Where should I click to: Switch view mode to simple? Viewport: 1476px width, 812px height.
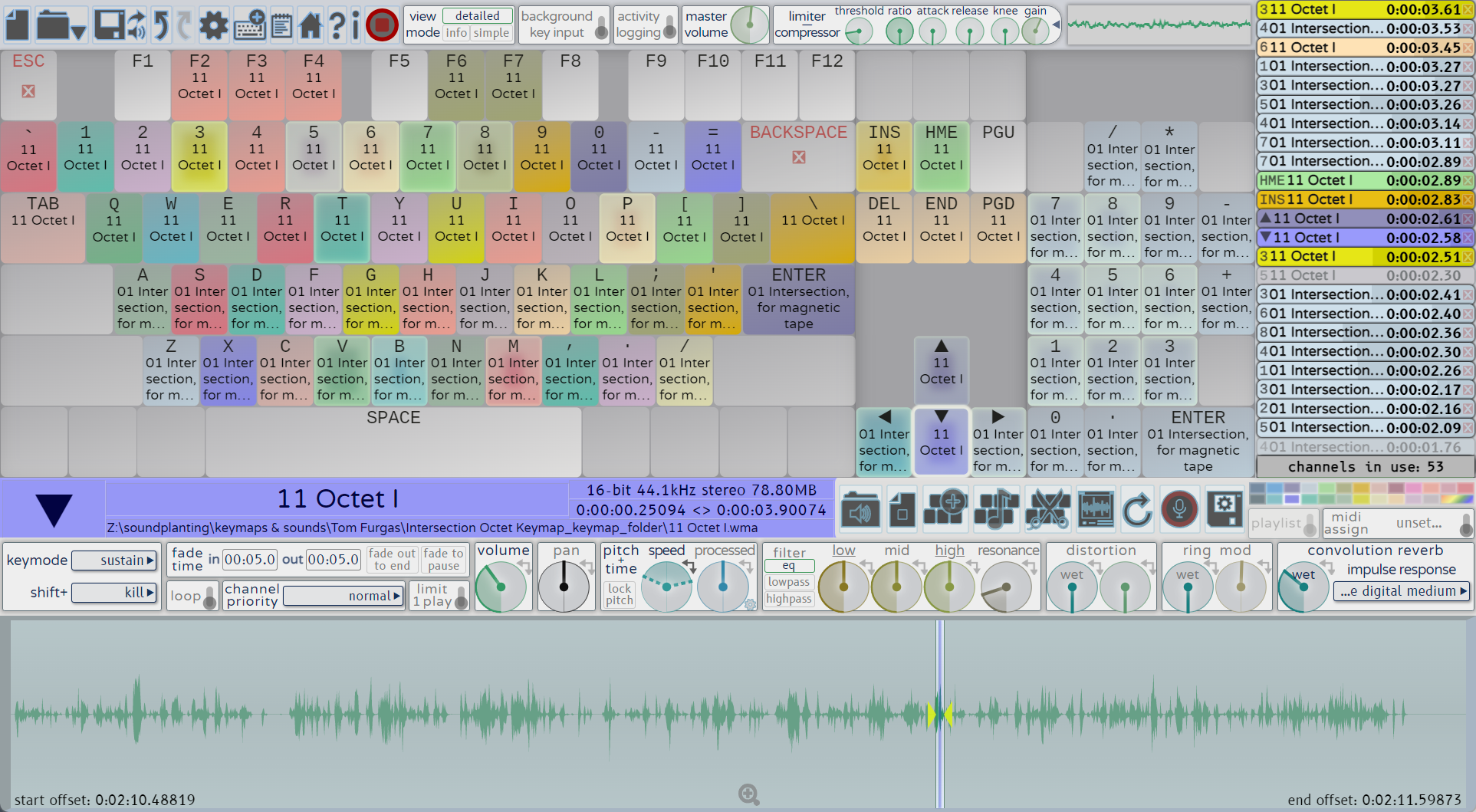pos(491,33)
